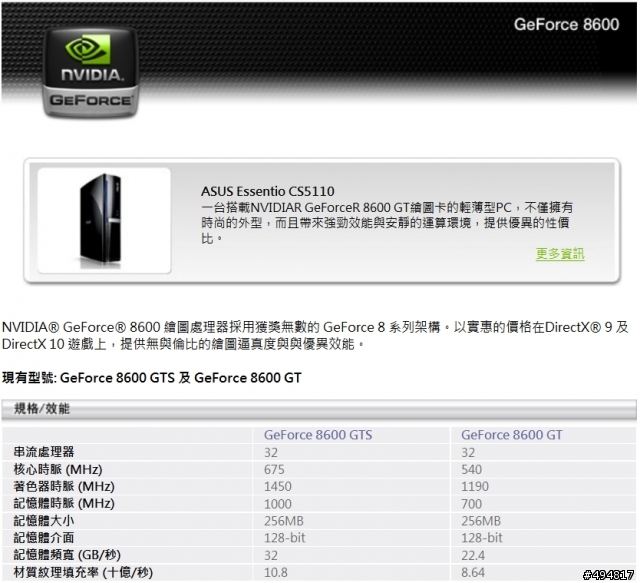
Task: Select the GTS shader clock value 1450
Action: tap(278, 487)
